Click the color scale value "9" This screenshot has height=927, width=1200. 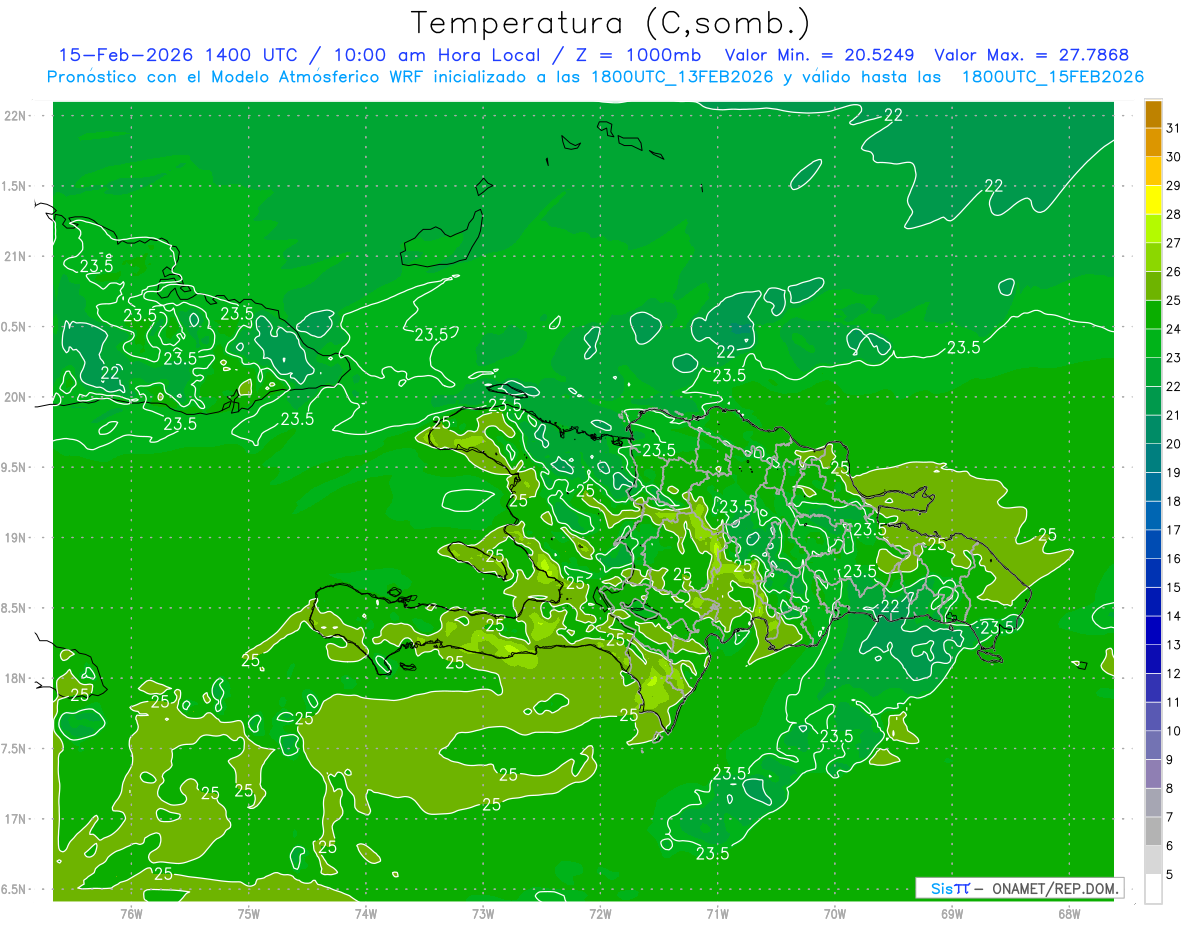tap(1170, 760)
